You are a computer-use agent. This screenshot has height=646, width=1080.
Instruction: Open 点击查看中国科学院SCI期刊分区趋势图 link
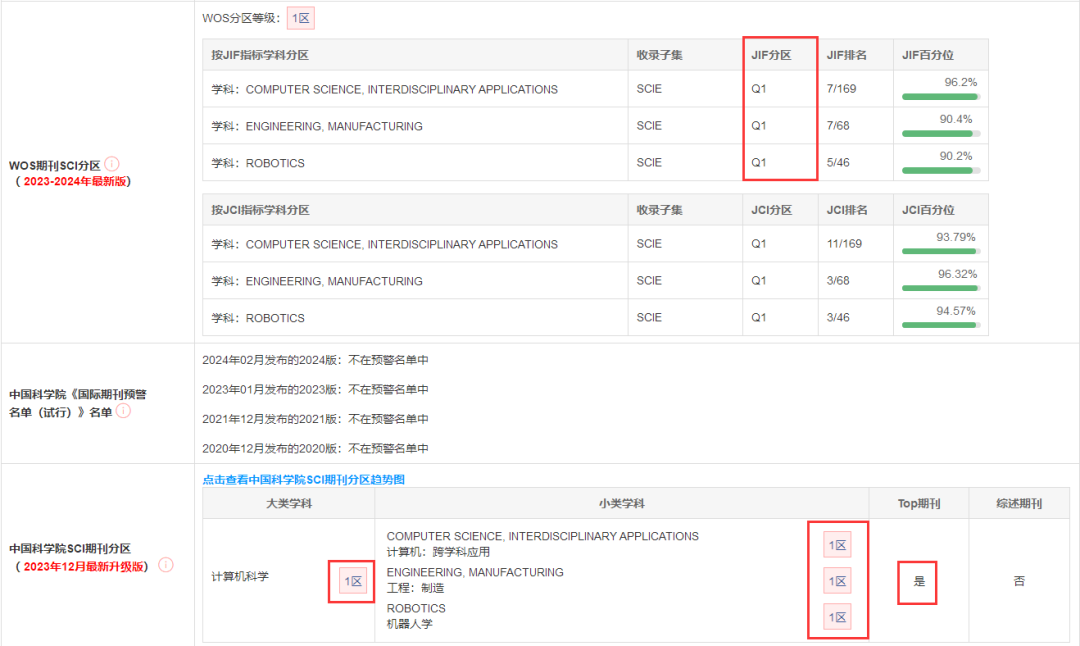click(304, 479)
